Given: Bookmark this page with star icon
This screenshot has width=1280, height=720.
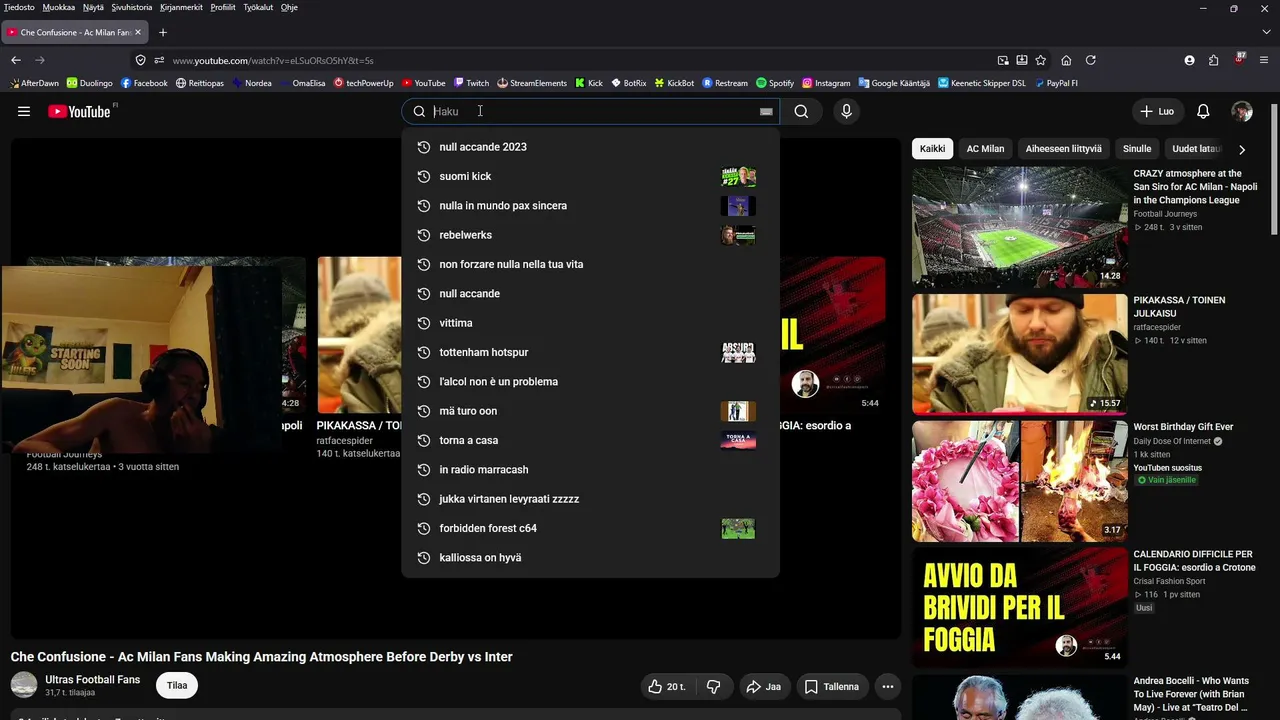Looking at the screenshot, I should pos(1041,60).
